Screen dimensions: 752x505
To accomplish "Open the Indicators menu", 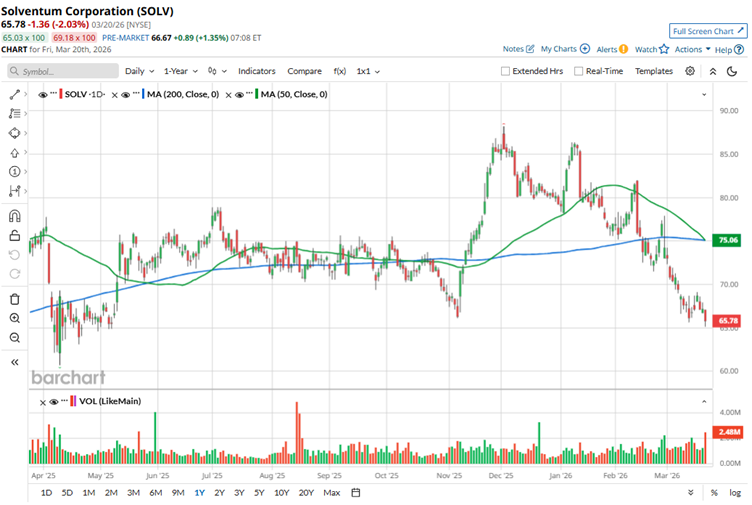I will 257,71.
